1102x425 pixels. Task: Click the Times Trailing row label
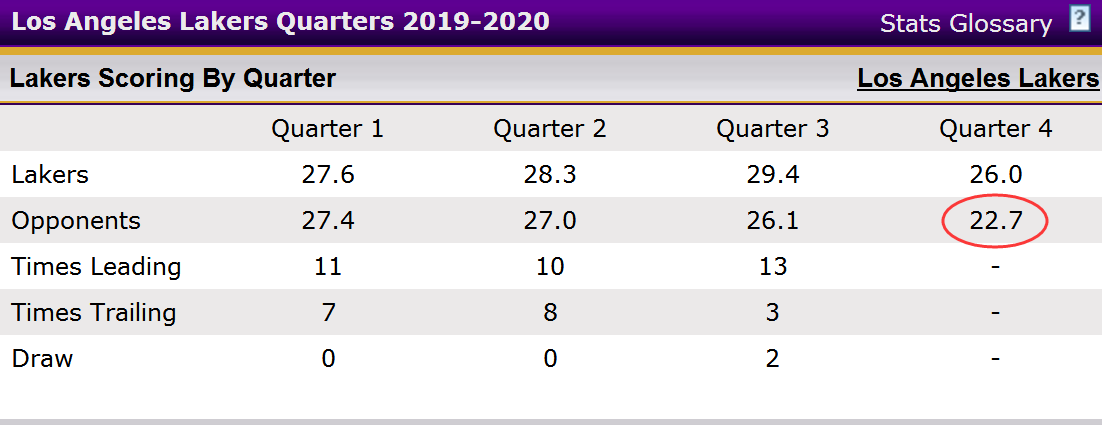pos(93,313)
